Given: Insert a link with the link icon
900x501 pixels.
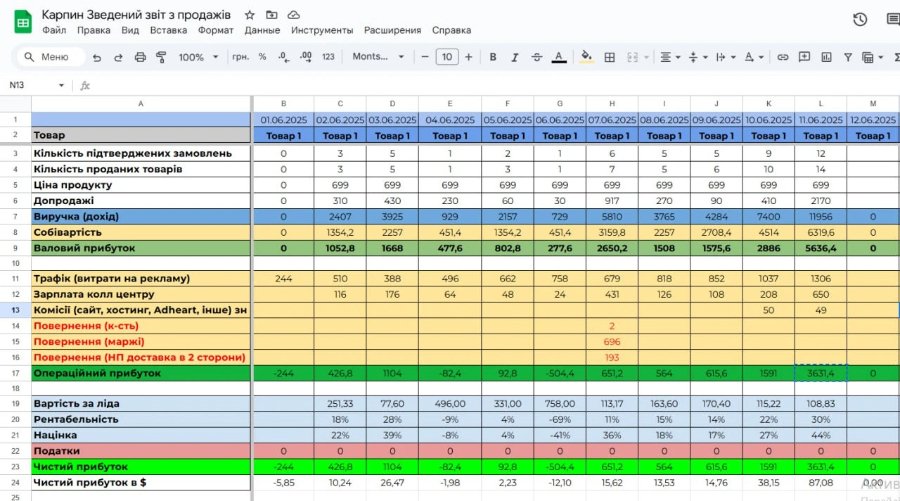Looking at the screenshot, I should pyautogui.click(x=782, y=57).
